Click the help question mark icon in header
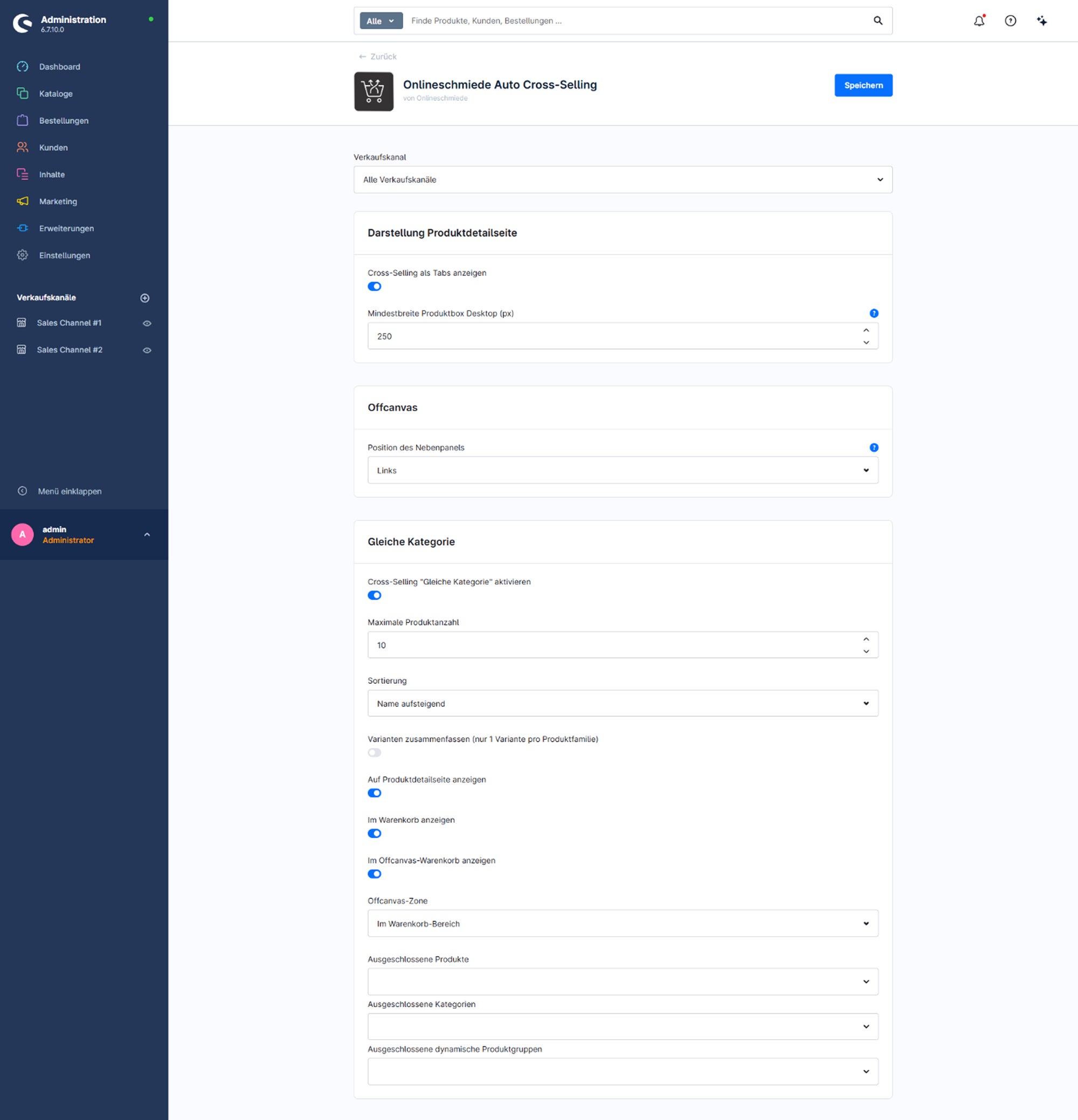This screenshot has width=1078, height=1120. click(1010, 20)
